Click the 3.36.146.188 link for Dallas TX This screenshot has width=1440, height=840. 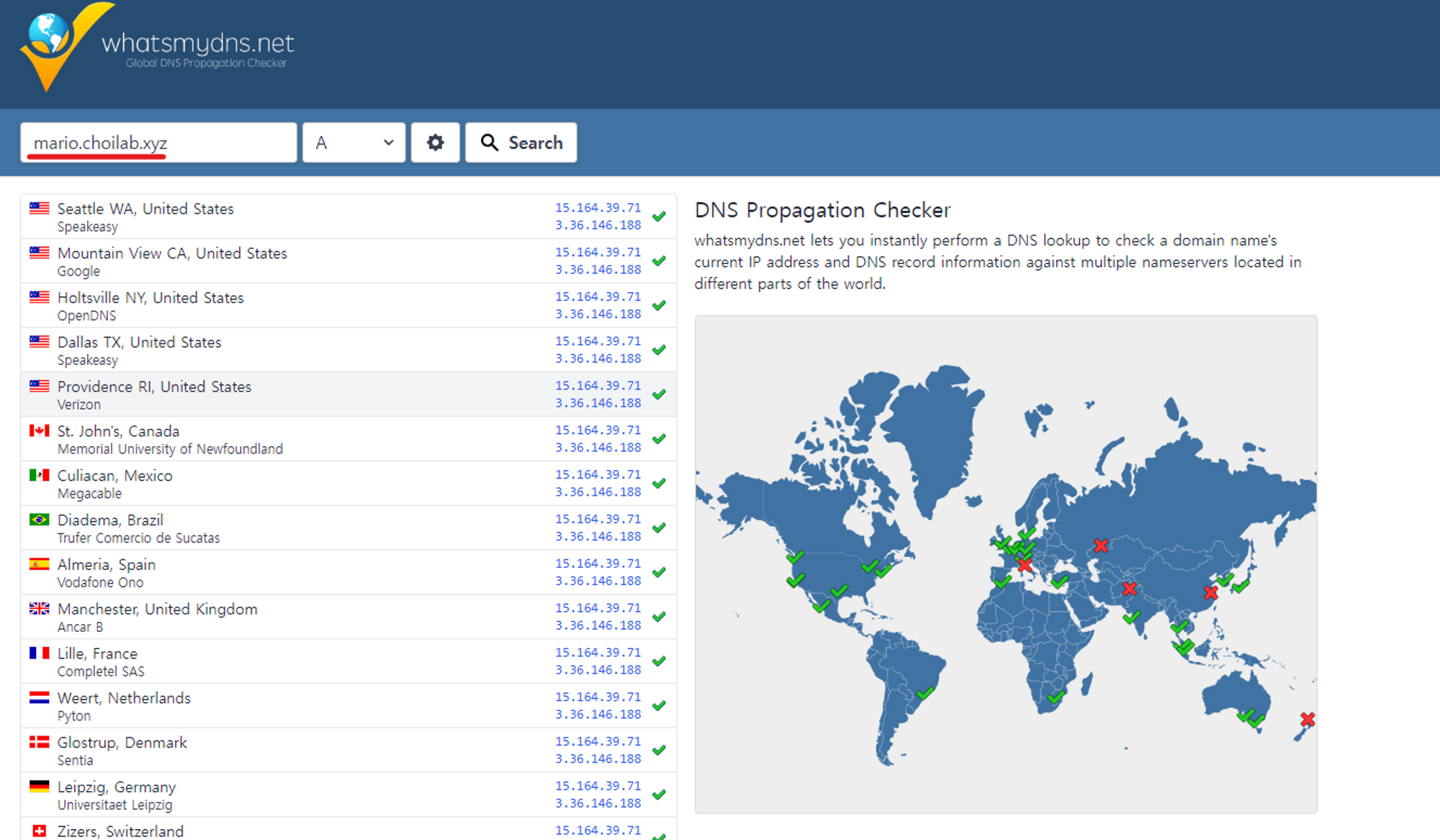598,358
